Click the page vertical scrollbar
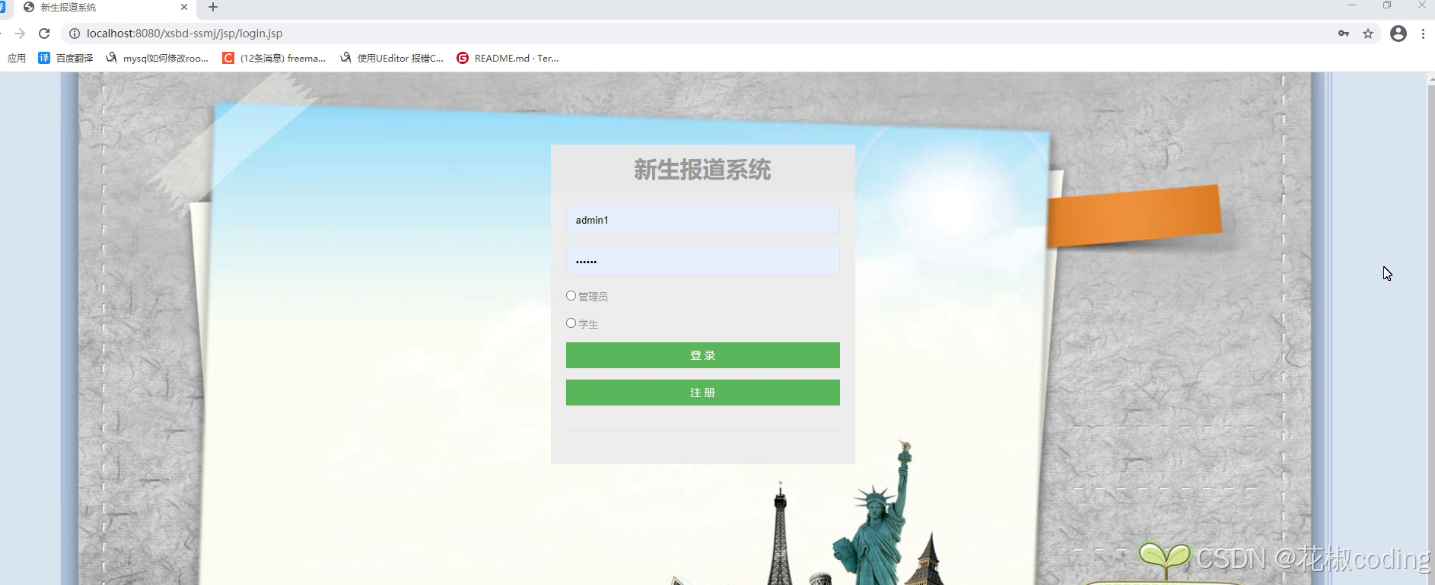Image resolution: width=1435 pixels, height=585 pixels. click(x=1430, y=328)
